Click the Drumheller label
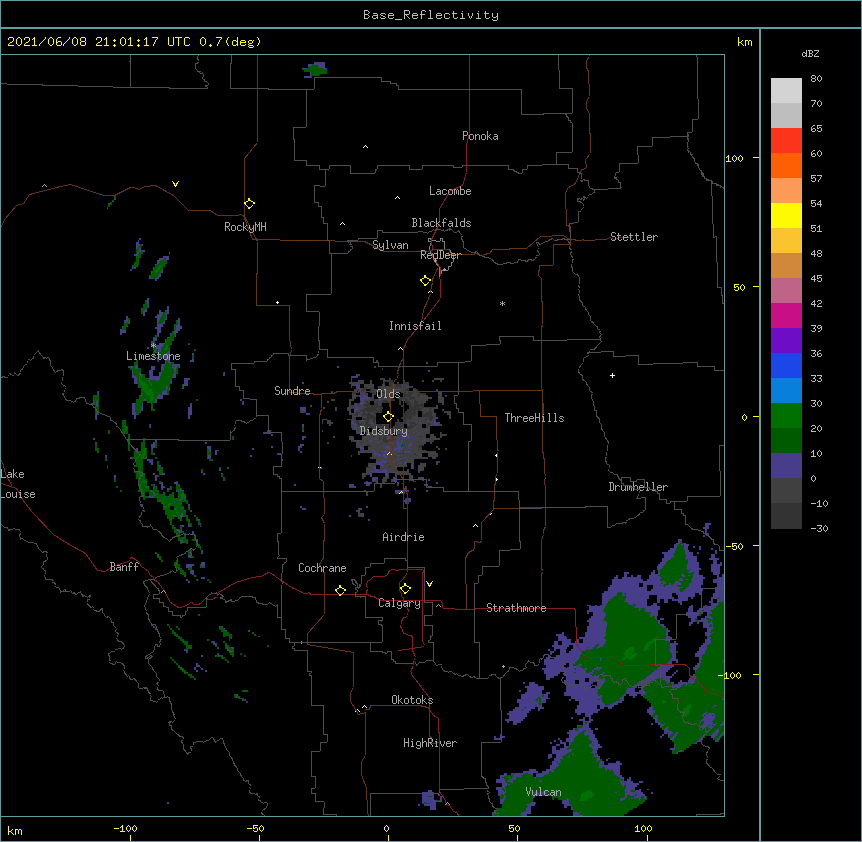 (x=638, y=487)
